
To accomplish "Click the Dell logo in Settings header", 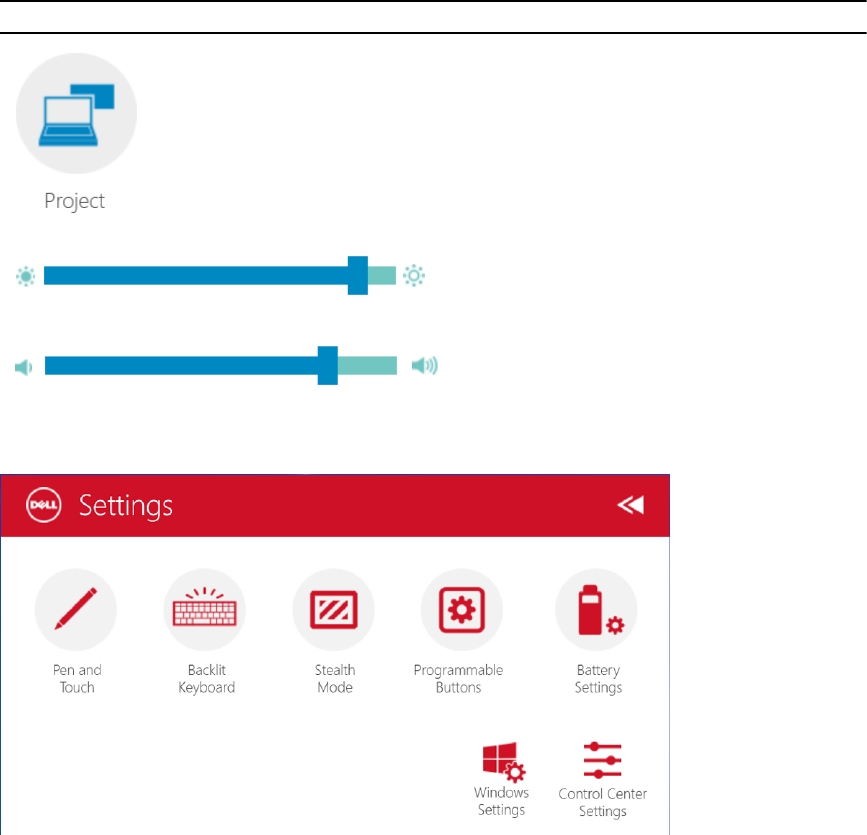I will coord(44,505).
